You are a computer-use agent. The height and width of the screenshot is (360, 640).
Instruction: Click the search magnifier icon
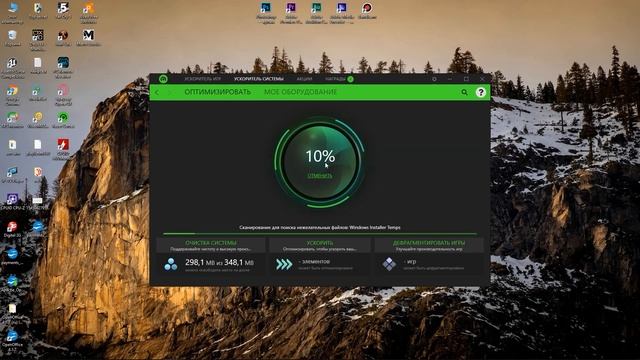pyautogui.click(x=464, y=92)
